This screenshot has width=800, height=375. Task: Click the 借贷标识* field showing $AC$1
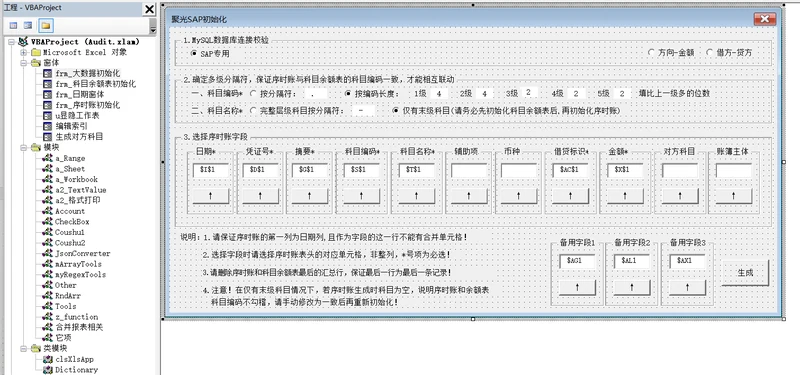[571, 170]
